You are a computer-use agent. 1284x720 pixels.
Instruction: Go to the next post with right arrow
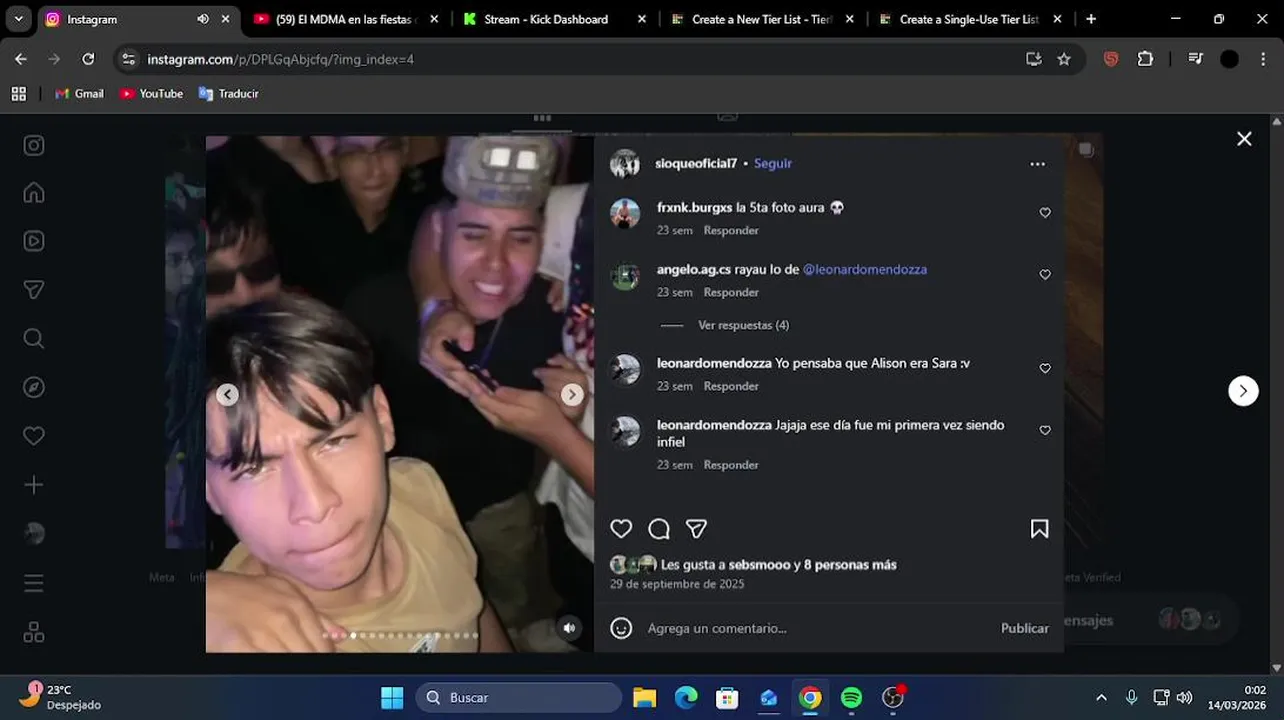1243,391
